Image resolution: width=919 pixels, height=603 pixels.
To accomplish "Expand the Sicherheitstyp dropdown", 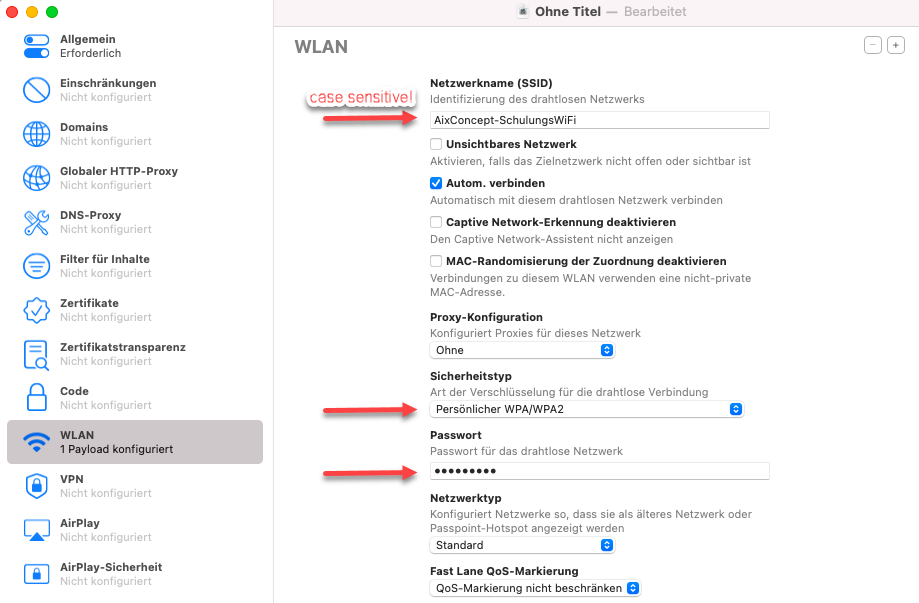I will click(x=587, y=409).
